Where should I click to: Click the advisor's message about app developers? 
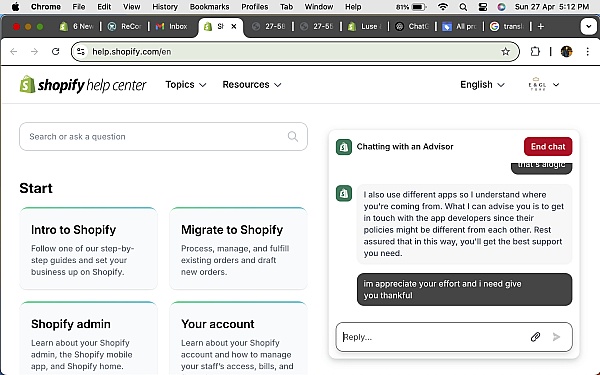[464, 224]
